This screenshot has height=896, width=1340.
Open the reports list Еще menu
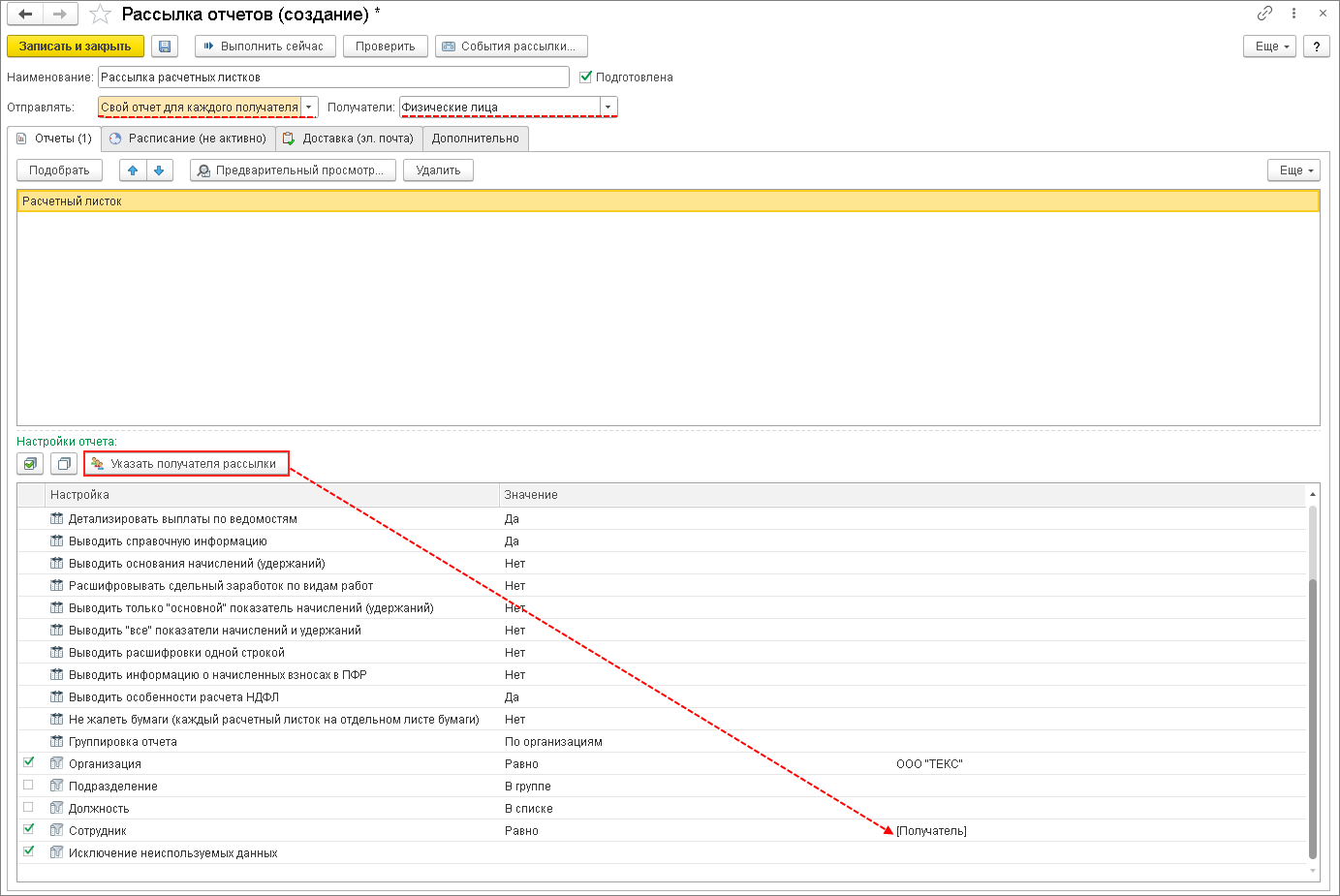click(x=1293, y=170)
